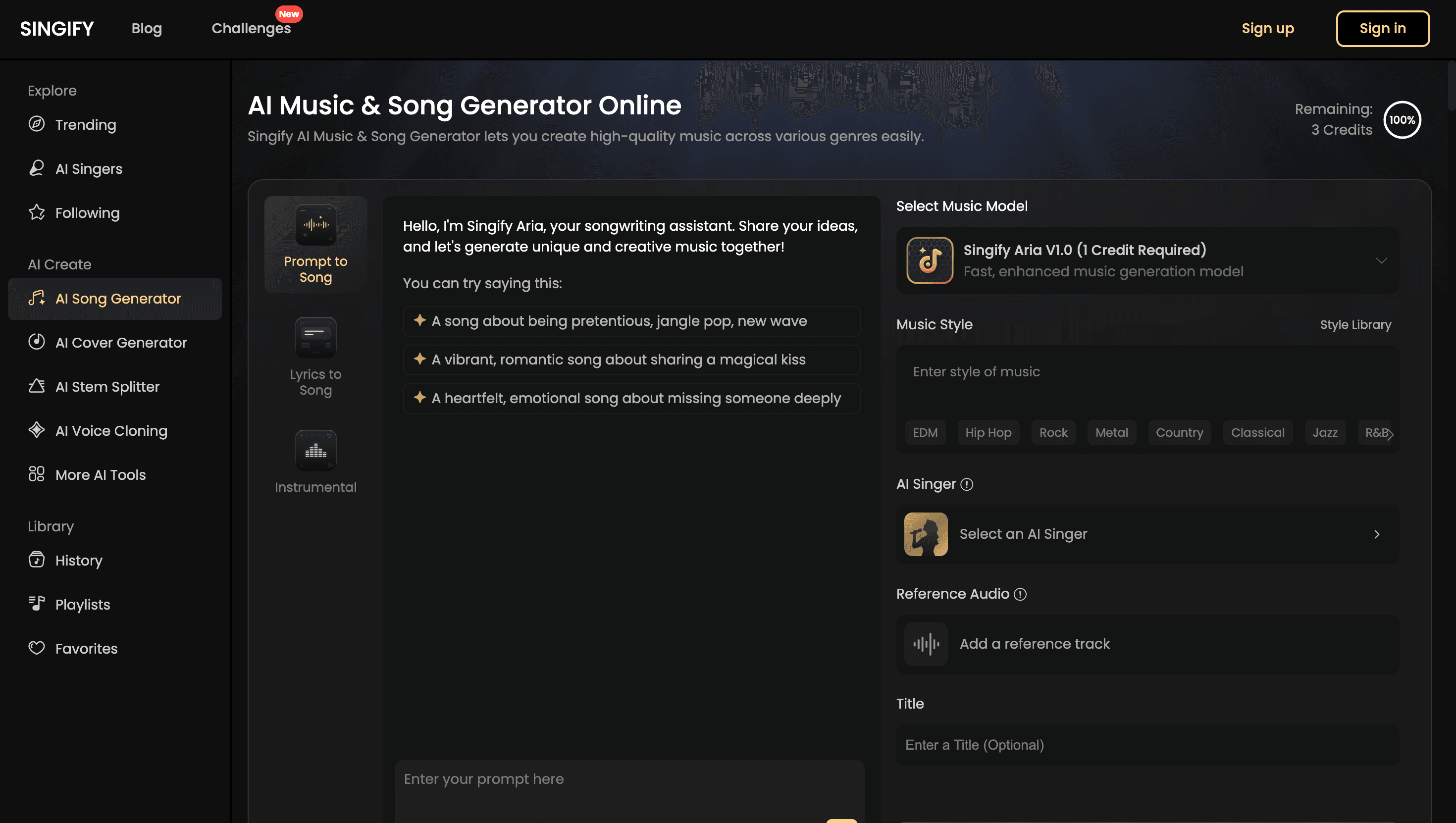
Task: Open the Singify Aria V1.0 model selector
Action: (x=1147, y=260)
